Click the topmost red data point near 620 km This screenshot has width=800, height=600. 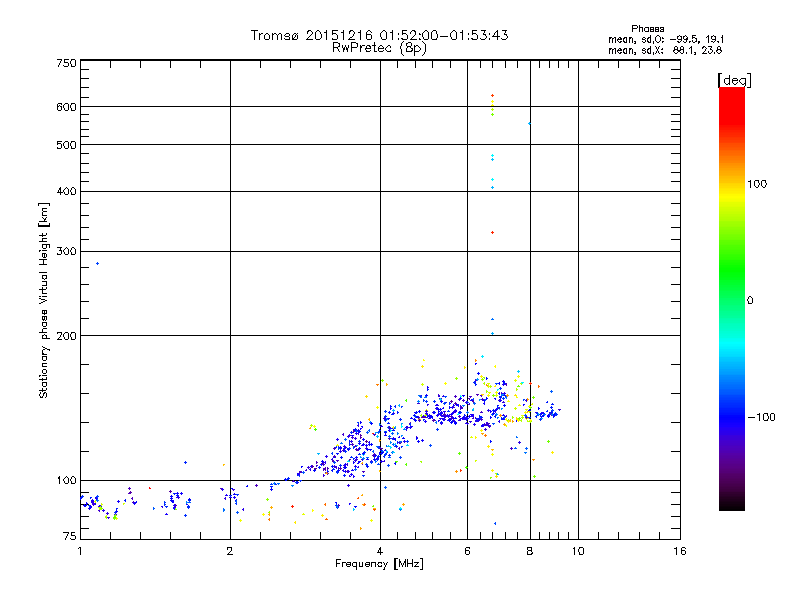click(x=492, y=95)
